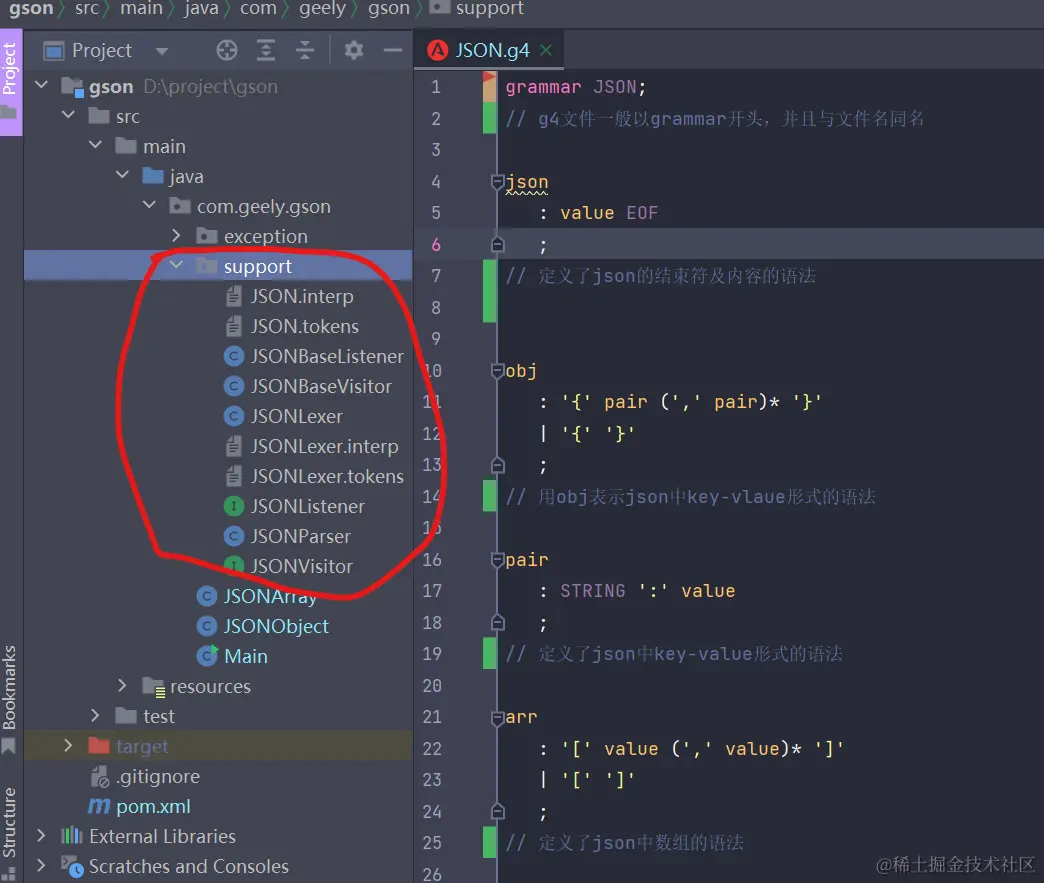Open the Bookmarks side tool tab

tap(9, 699)
